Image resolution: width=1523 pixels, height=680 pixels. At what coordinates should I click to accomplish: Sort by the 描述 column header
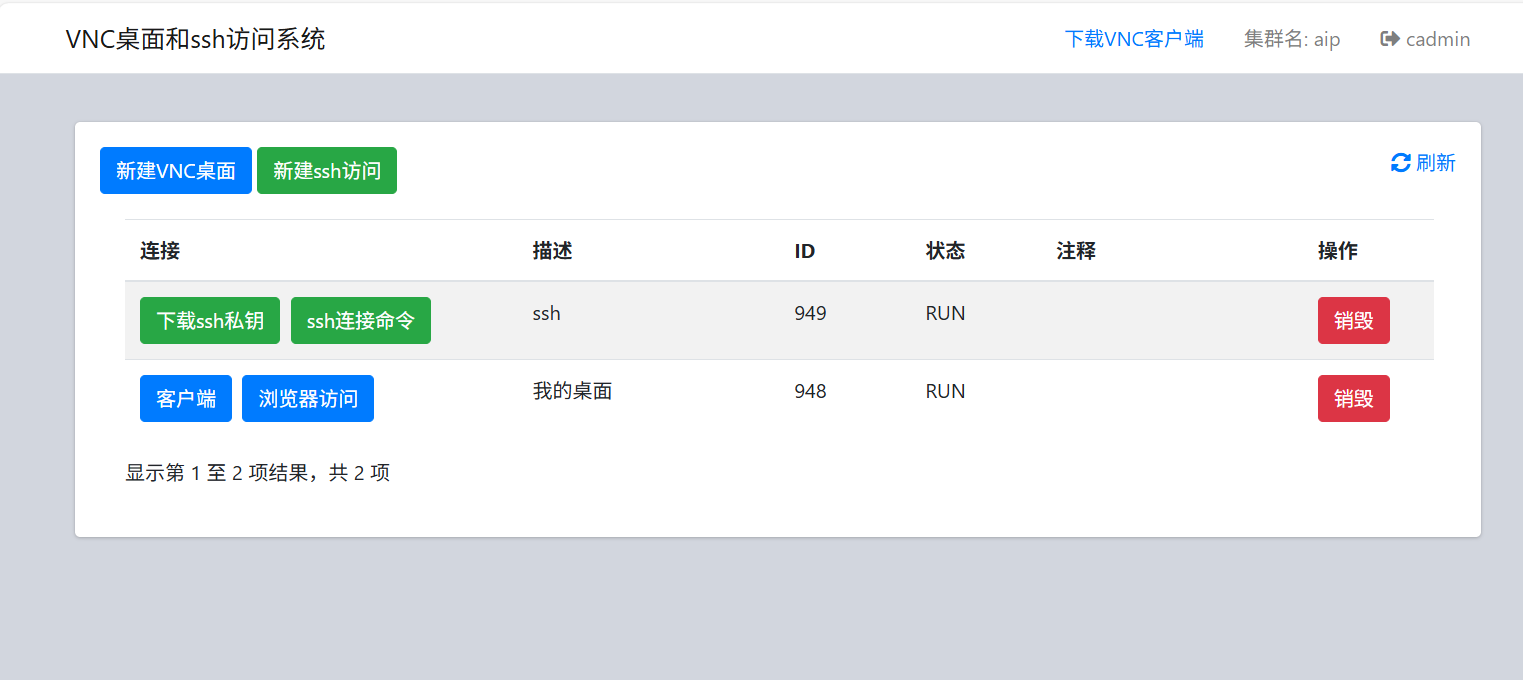point(552,251)
